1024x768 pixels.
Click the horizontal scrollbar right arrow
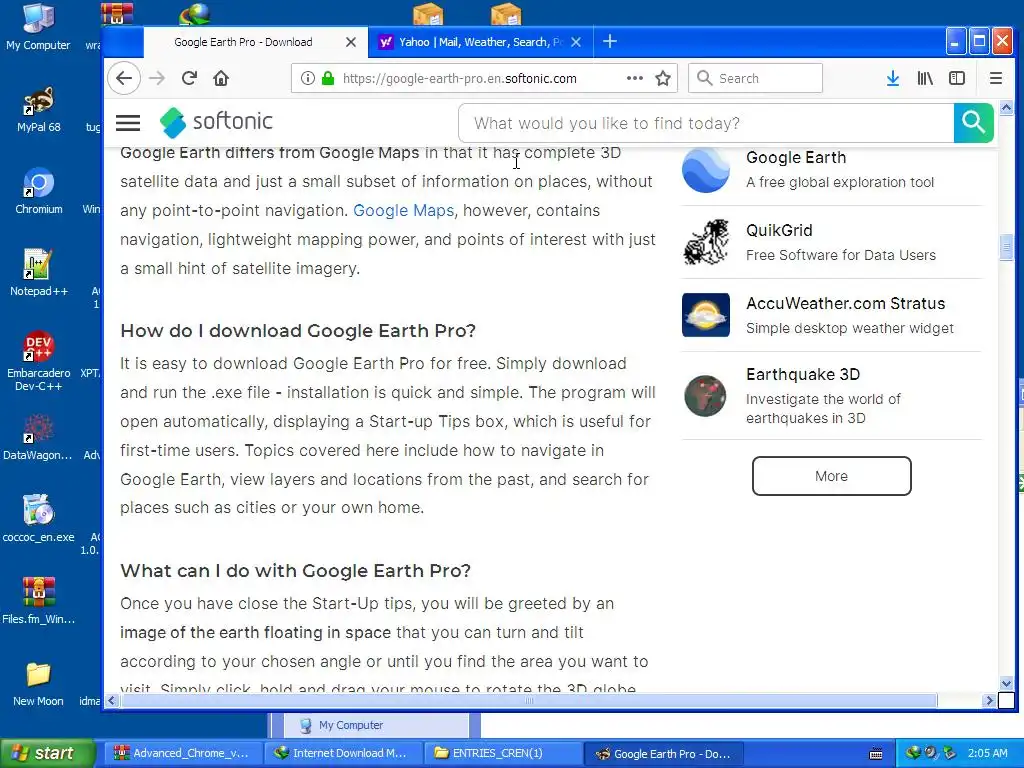click(x=989, y=701)
